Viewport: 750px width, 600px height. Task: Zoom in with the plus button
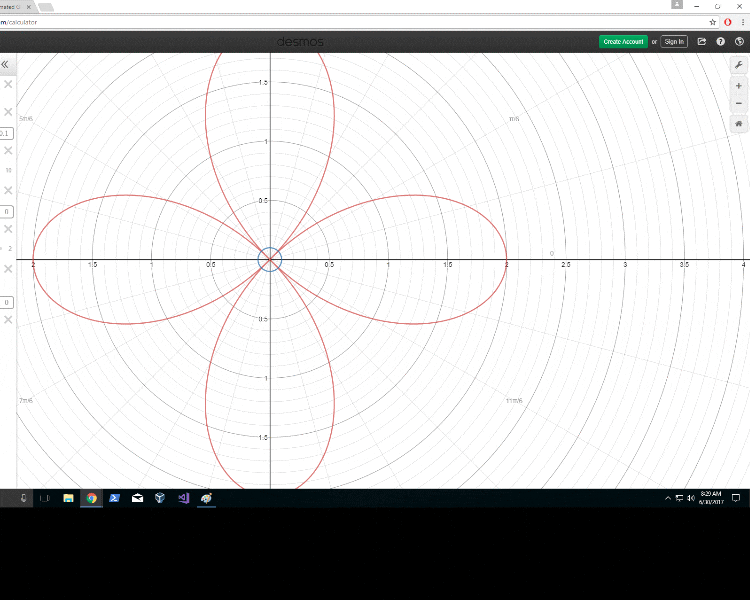(738, 86)
